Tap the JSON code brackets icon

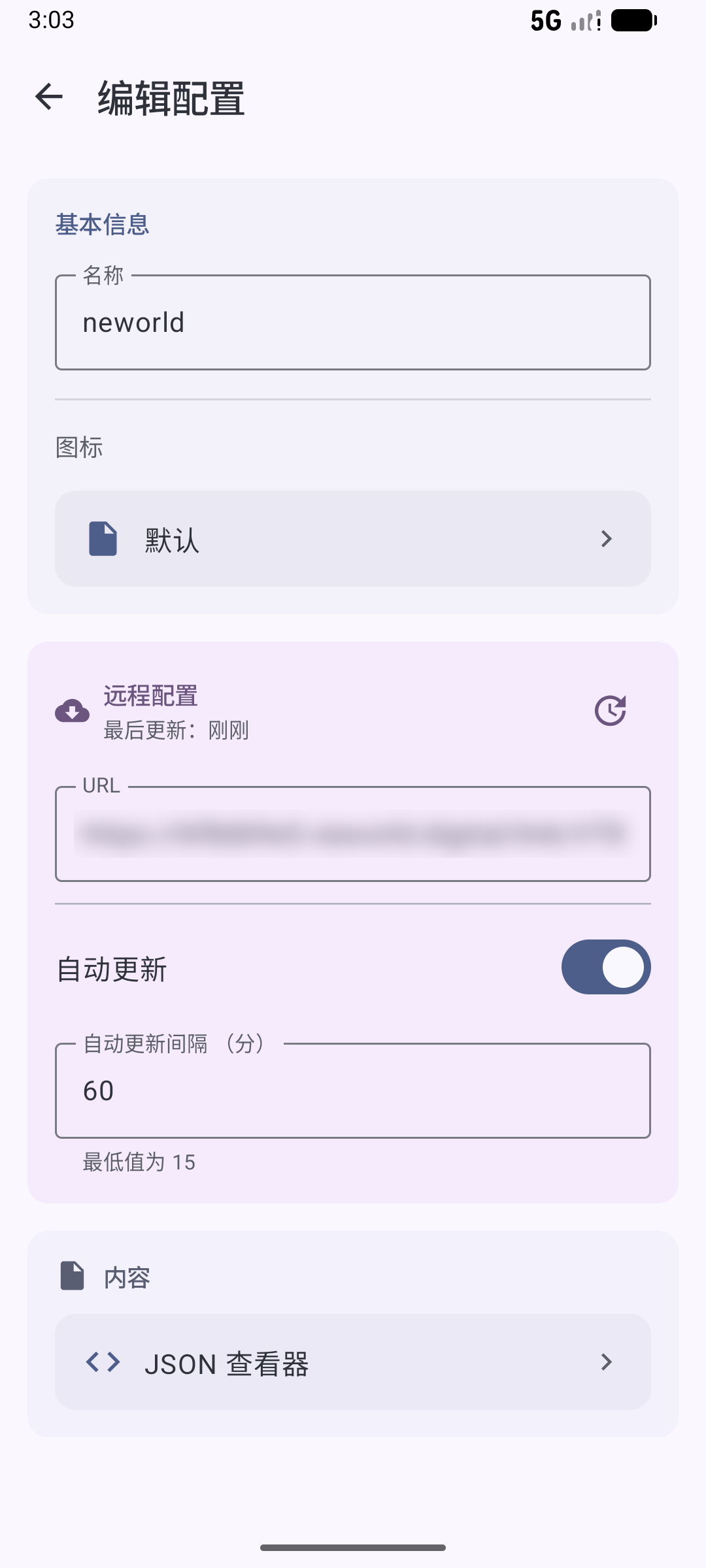tap(103, 1362)
